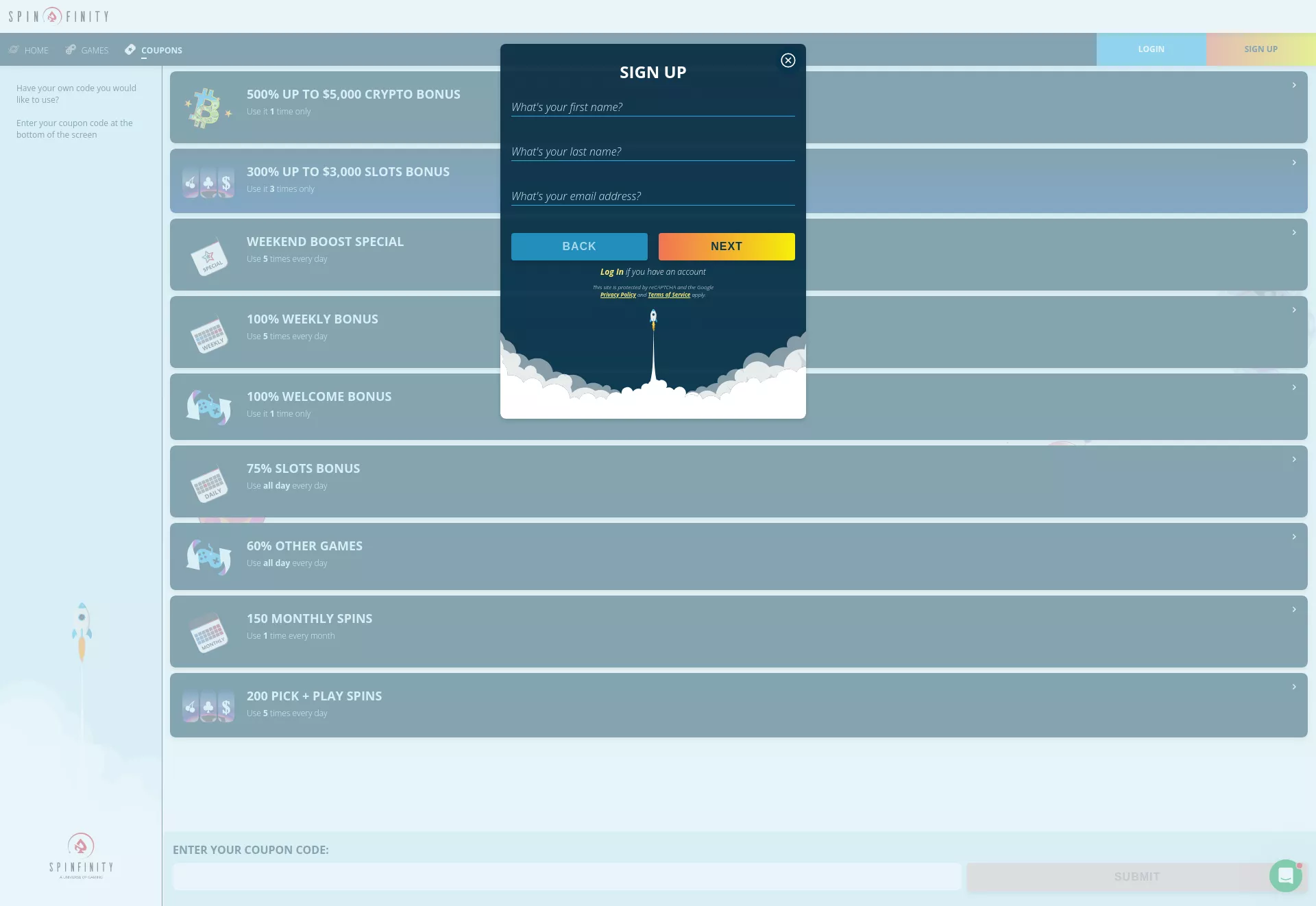Close the Sign Up dialog
The height and width of the screenshot is (906, 1316).
(x=788, y=60)
